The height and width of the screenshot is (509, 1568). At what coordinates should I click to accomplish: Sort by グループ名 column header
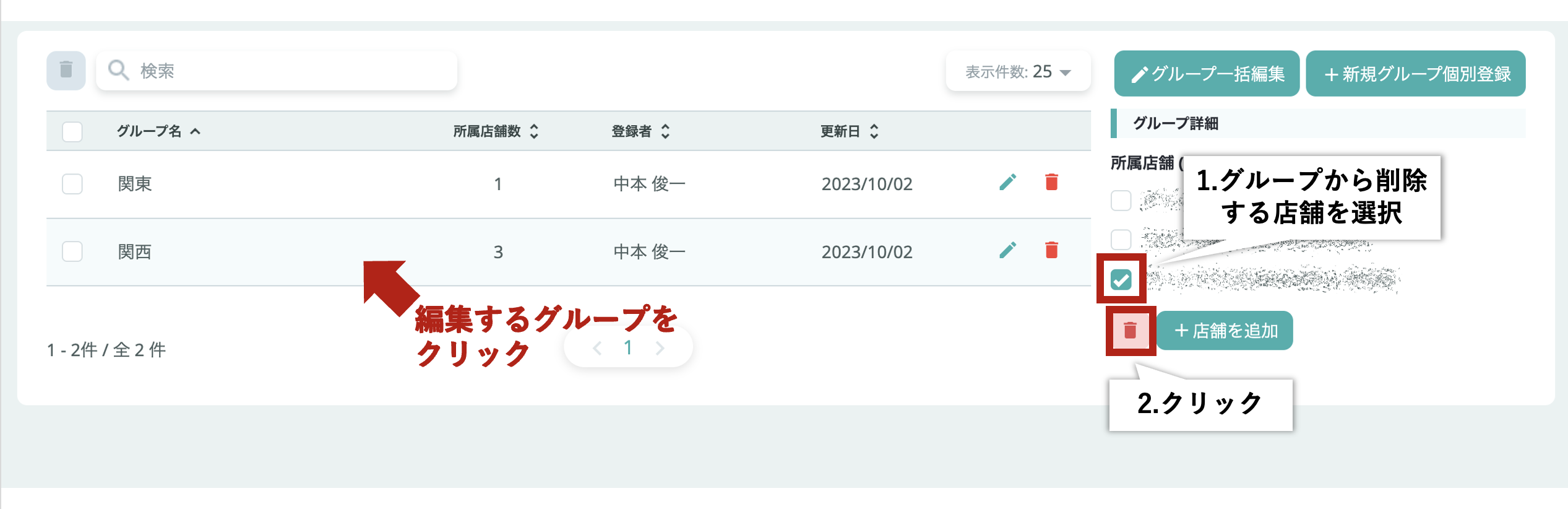pyautogui.click(x=159, y=131)
